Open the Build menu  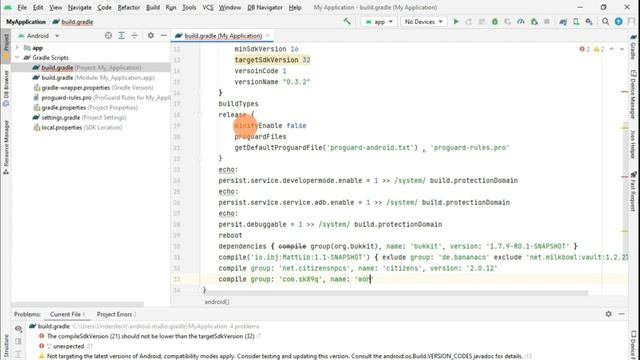(153, 7)
